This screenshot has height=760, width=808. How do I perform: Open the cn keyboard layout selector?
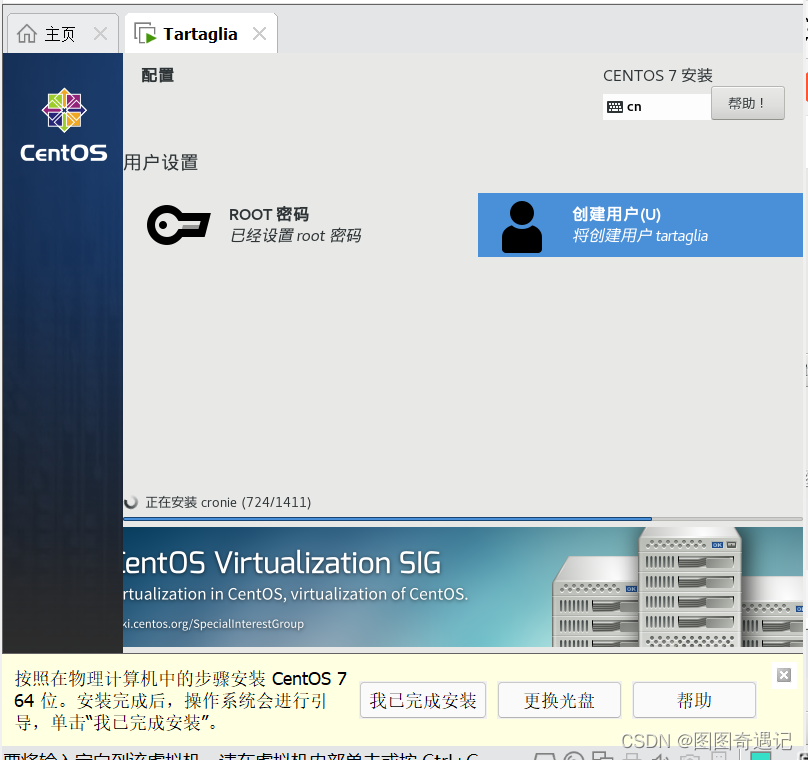pos(657,107)
